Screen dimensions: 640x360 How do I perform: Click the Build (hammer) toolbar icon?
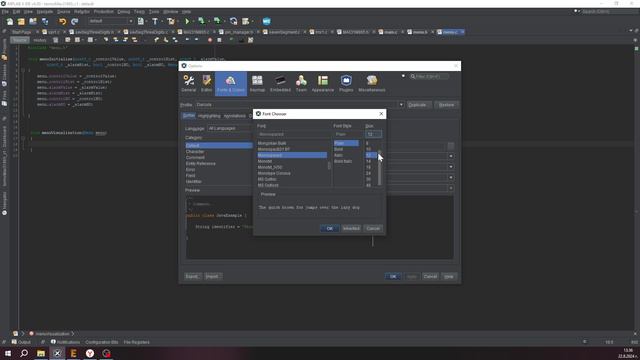point(155,21)
